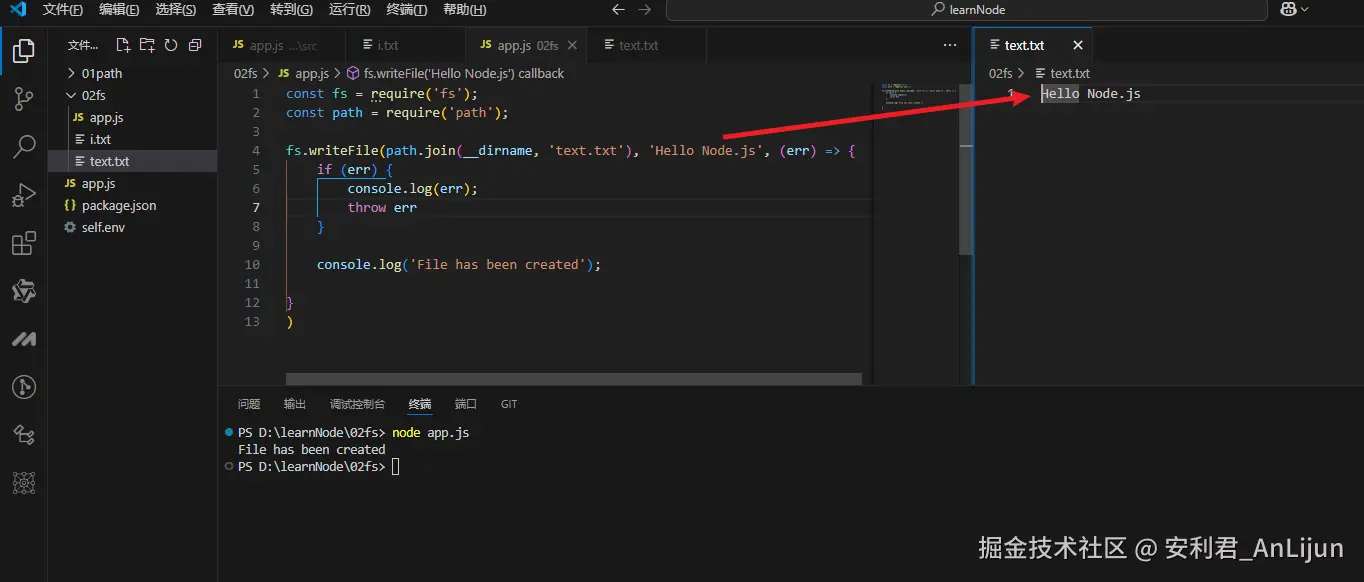The width and height of the screenshot is (1364, 582).
Task: Click the VS Code logo icon
Action: pyautogui.click(x=17, y=9)
